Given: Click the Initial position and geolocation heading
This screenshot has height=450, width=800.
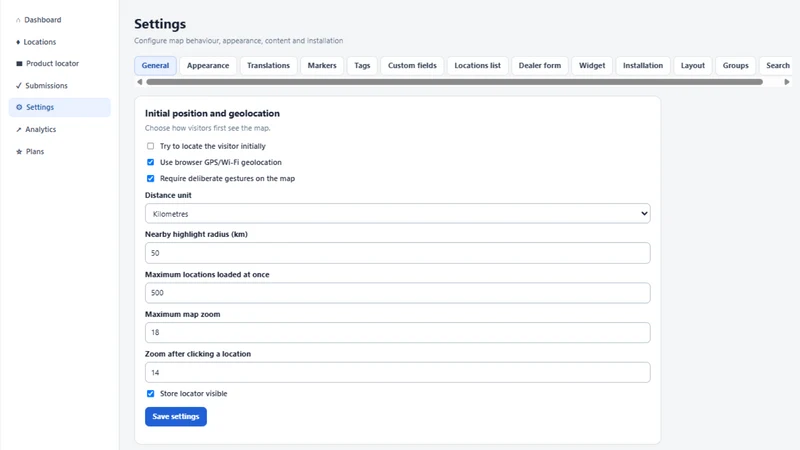Looking at the screenshot, I should point(212,113).
